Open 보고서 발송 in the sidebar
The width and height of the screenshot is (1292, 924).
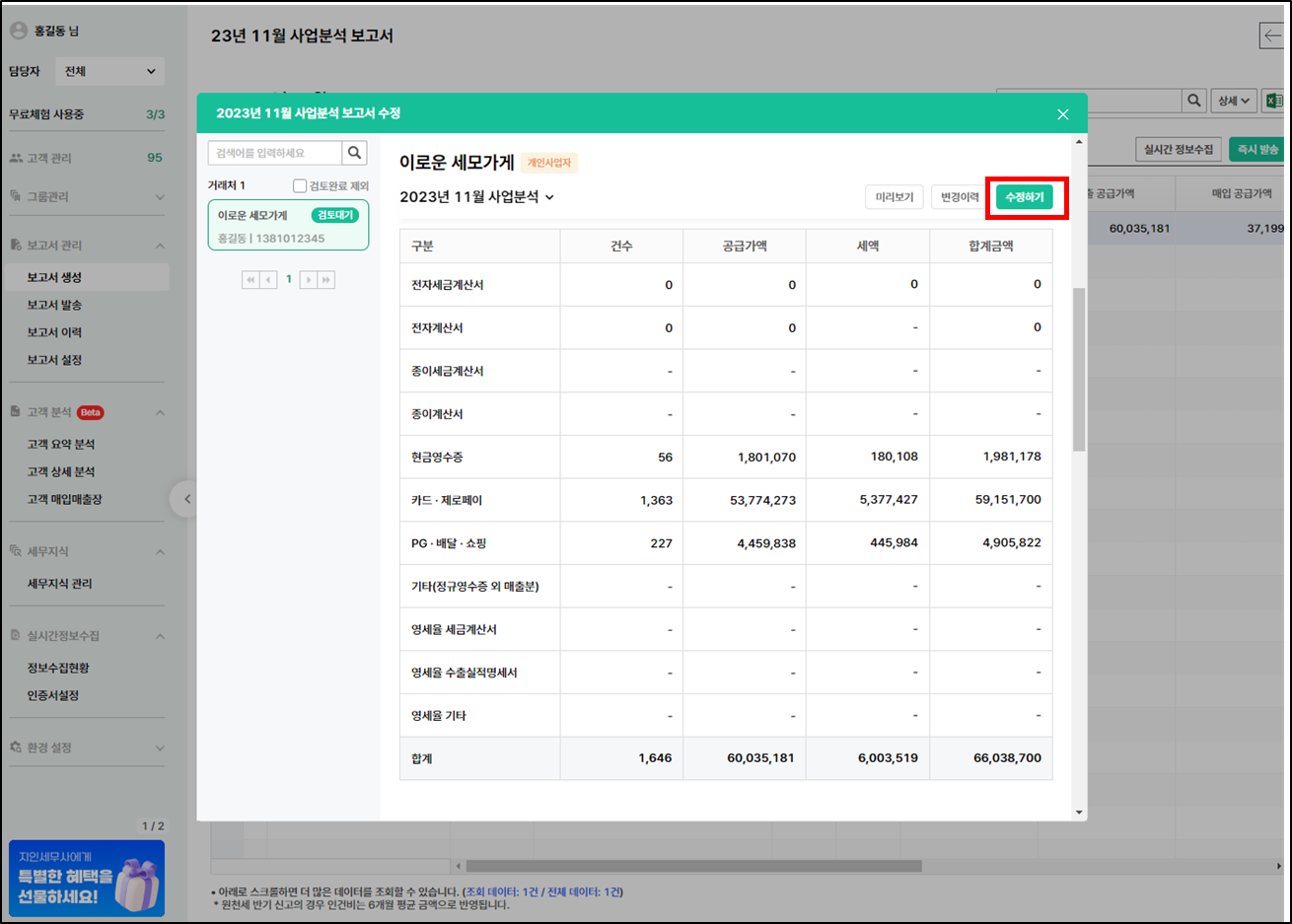(54, 305)
